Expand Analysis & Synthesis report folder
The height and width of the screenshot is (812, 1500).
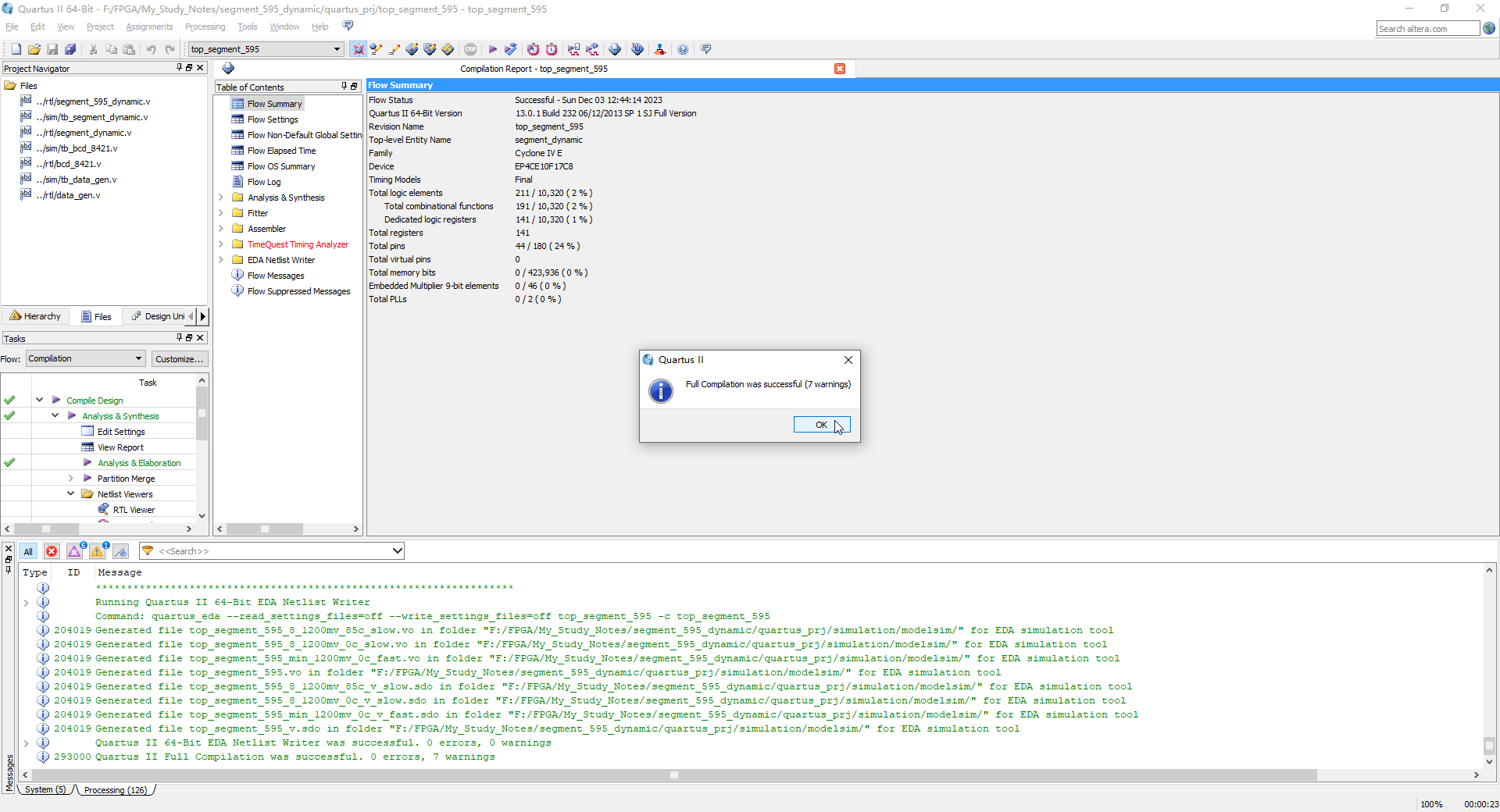coord(220,198)
